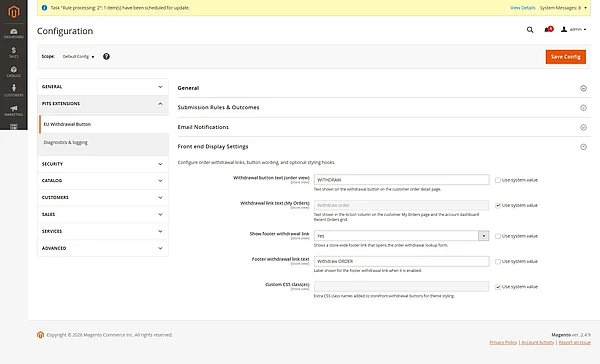Open the System Messages dropdown arrow
The height and width of the screenshot is (364, 600).
pos(585,8)
